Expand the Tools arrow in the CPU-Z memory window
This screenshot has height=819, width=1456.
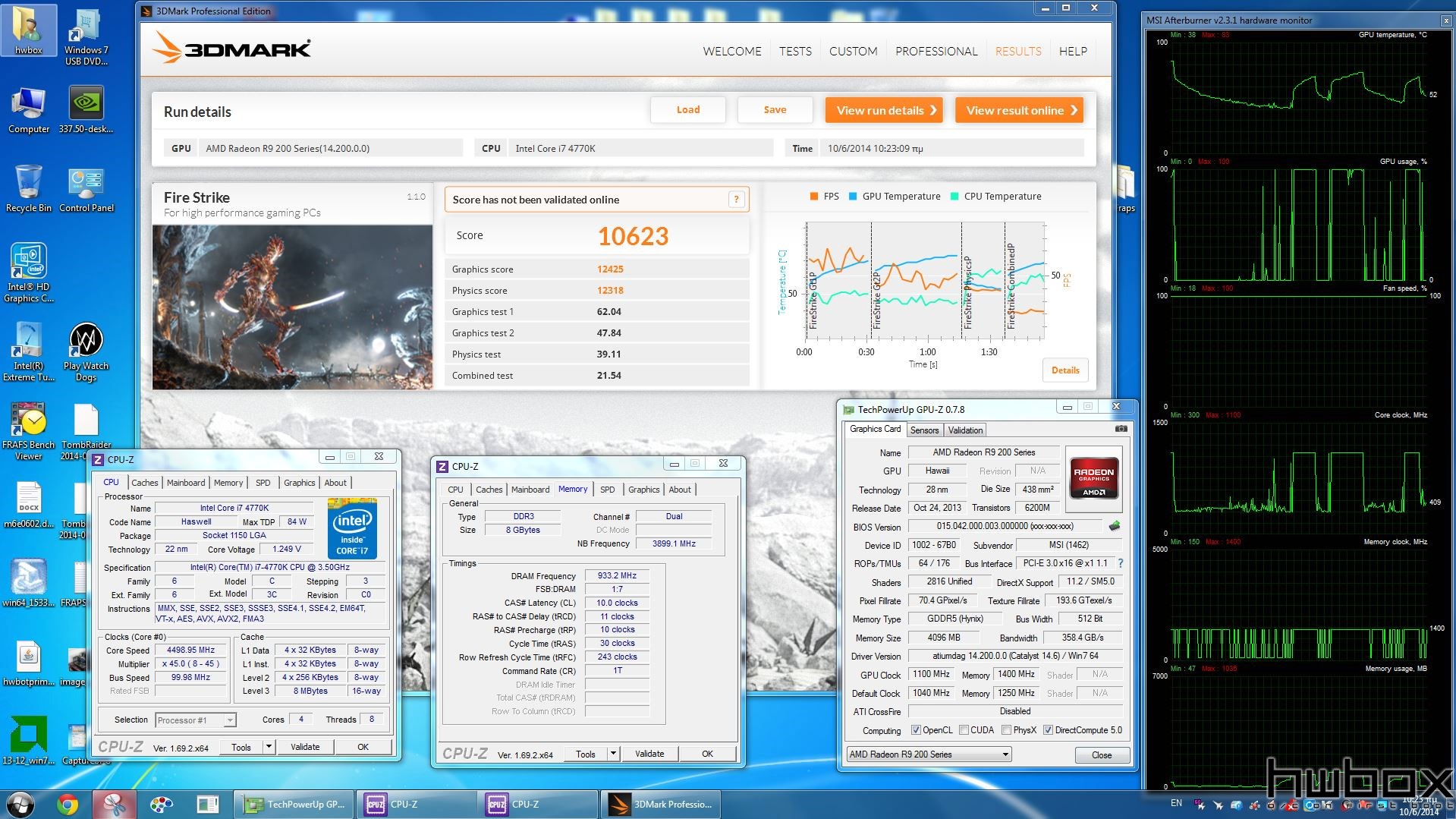(x=612, y=754)
